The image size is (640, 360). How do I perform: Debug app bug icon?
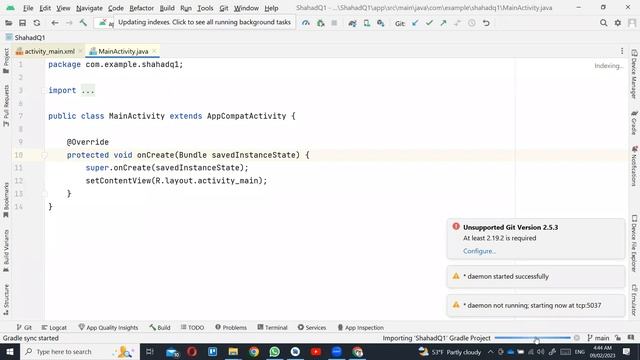click(x=320, y=23)
